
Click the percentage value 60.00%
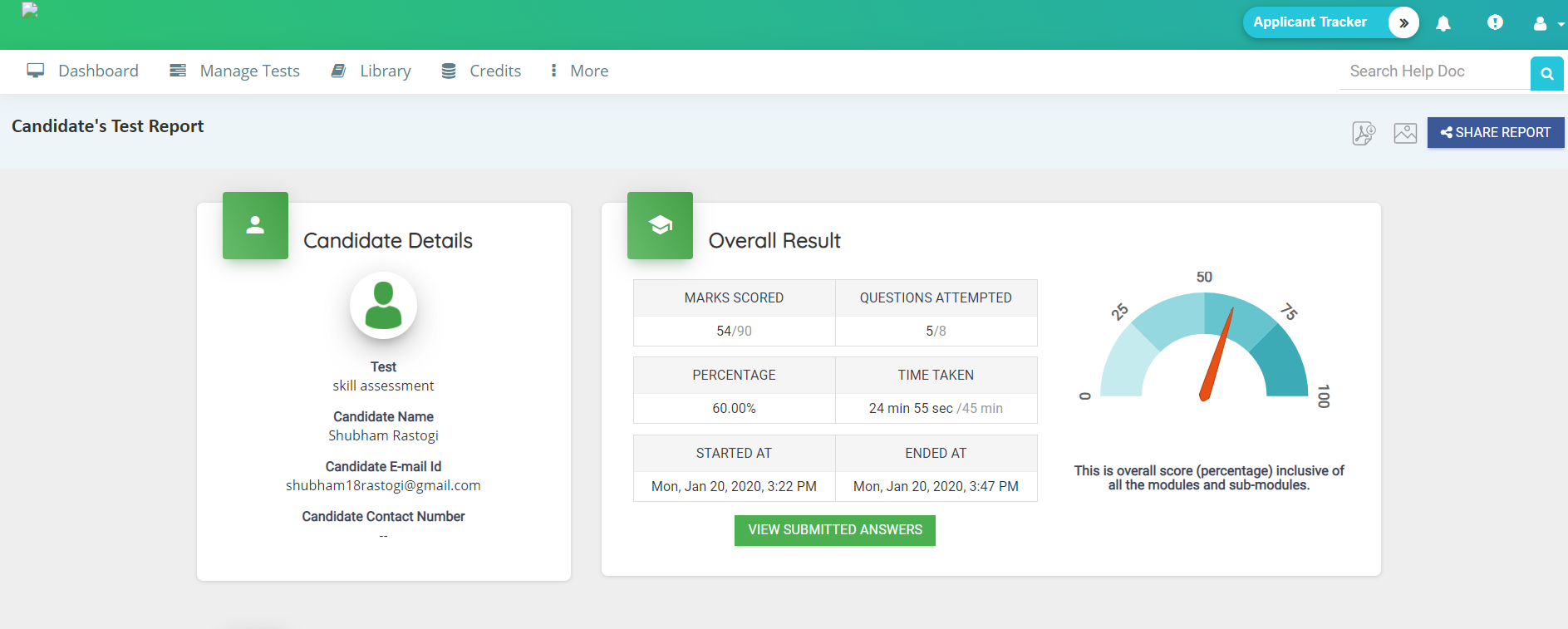734,408
